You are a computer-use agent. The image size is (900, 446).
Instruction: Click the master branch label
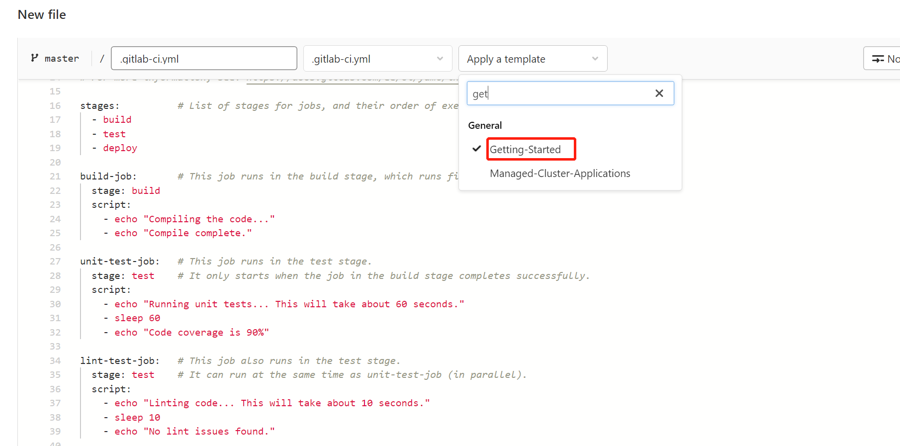[x=62, y=59]
